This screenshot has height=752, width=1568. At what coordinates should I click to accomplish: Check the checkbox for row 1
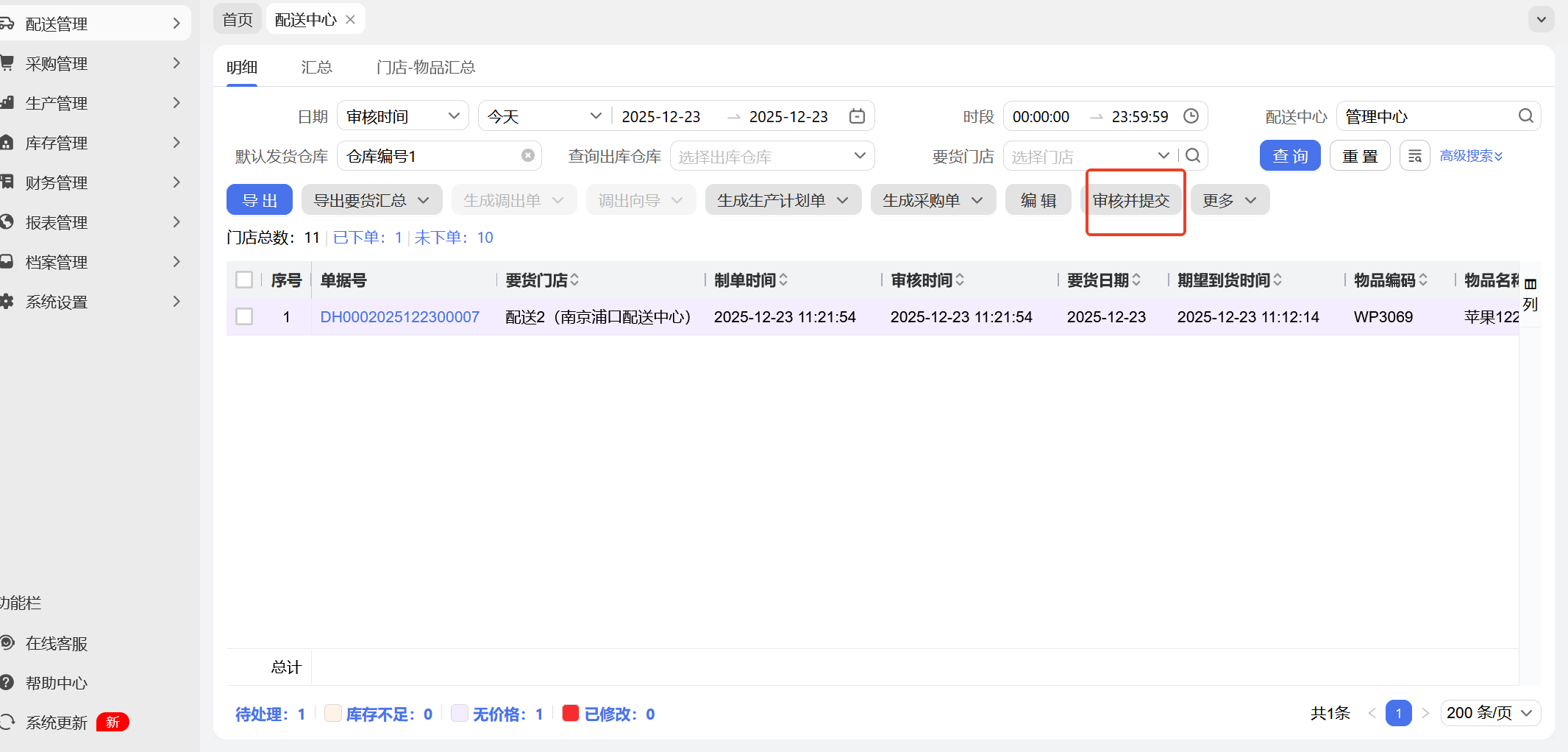click(244, 317)
